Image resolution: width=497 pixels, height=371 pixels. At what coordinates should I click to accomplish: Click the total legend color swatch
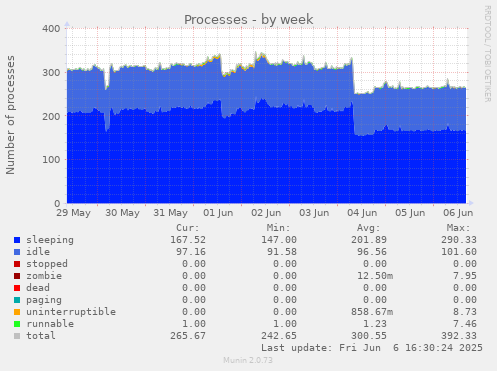point(17,336)
